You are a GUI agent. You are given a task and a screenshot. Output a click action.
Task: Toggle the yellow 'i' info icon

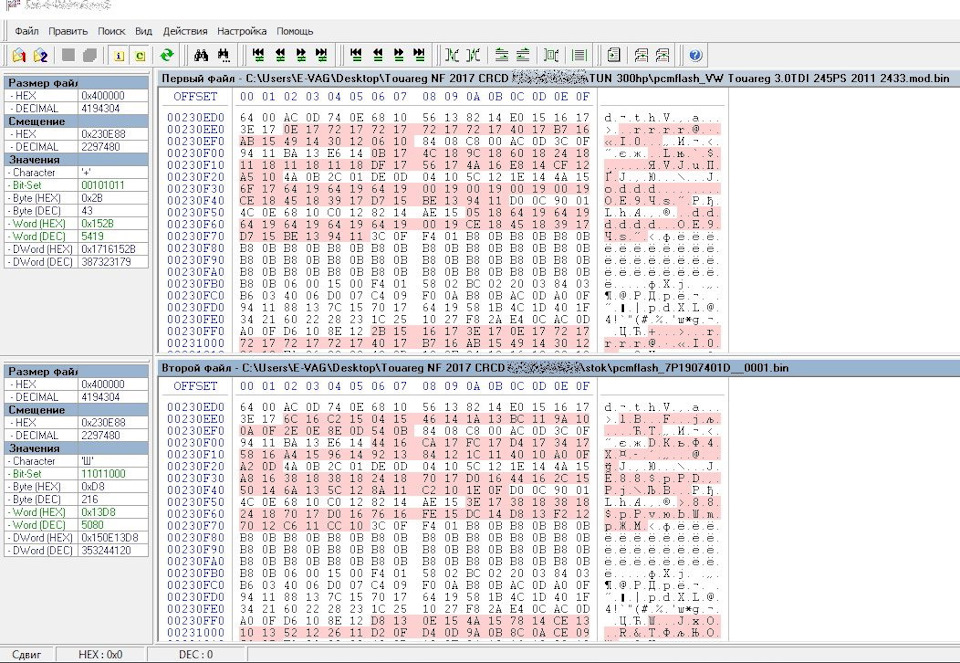tap(119, 56)
